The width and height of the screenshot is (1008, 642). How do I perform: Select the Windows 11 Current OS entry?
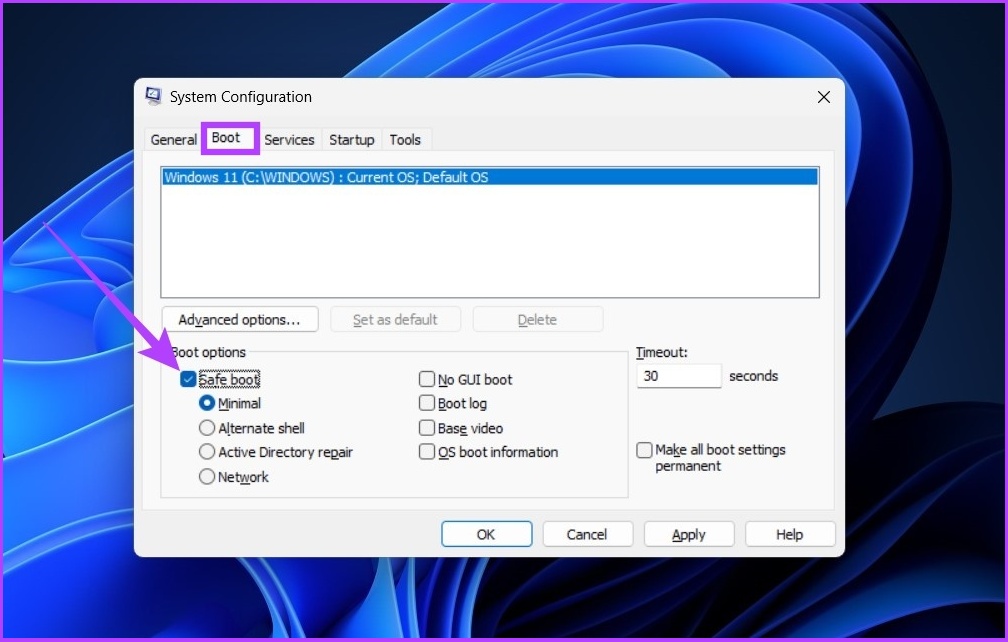(490, 176)
